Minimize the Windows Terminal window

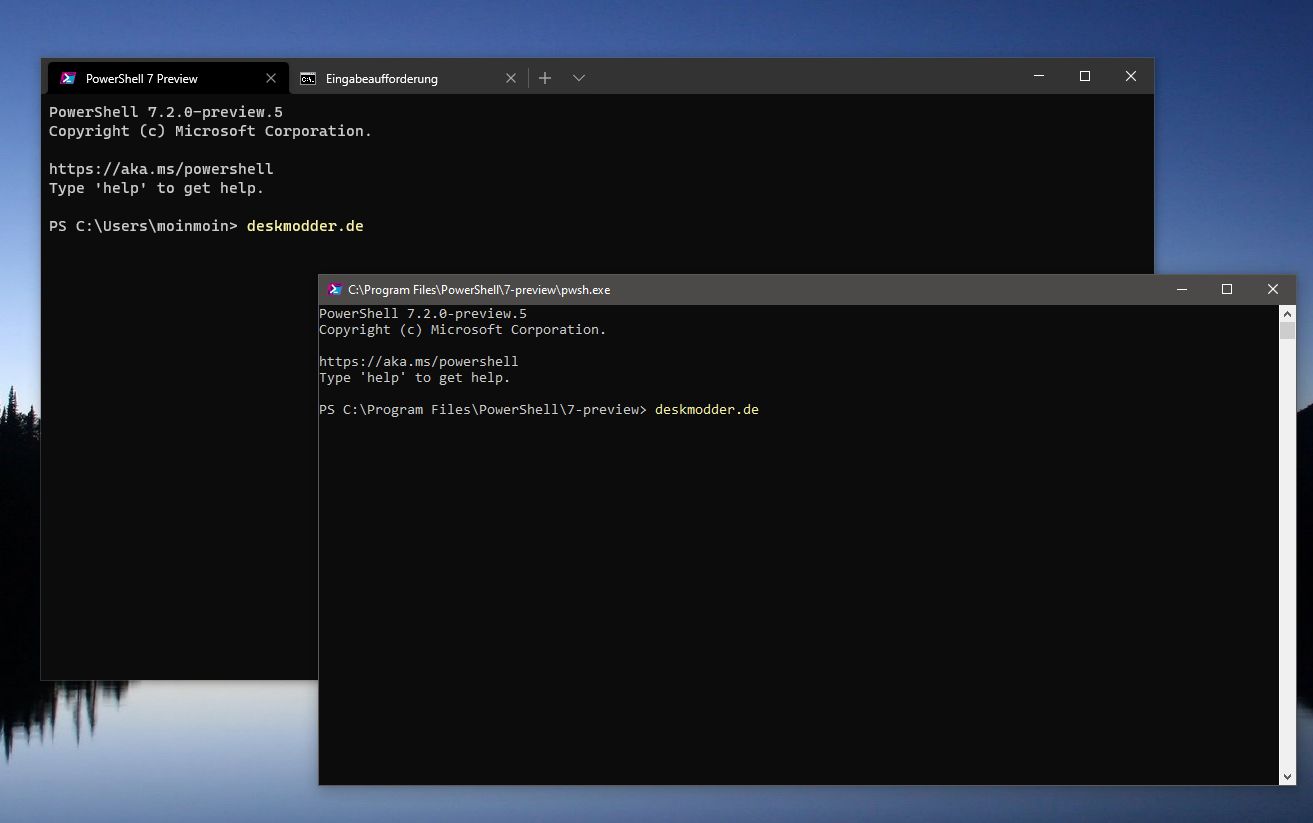1039,76
